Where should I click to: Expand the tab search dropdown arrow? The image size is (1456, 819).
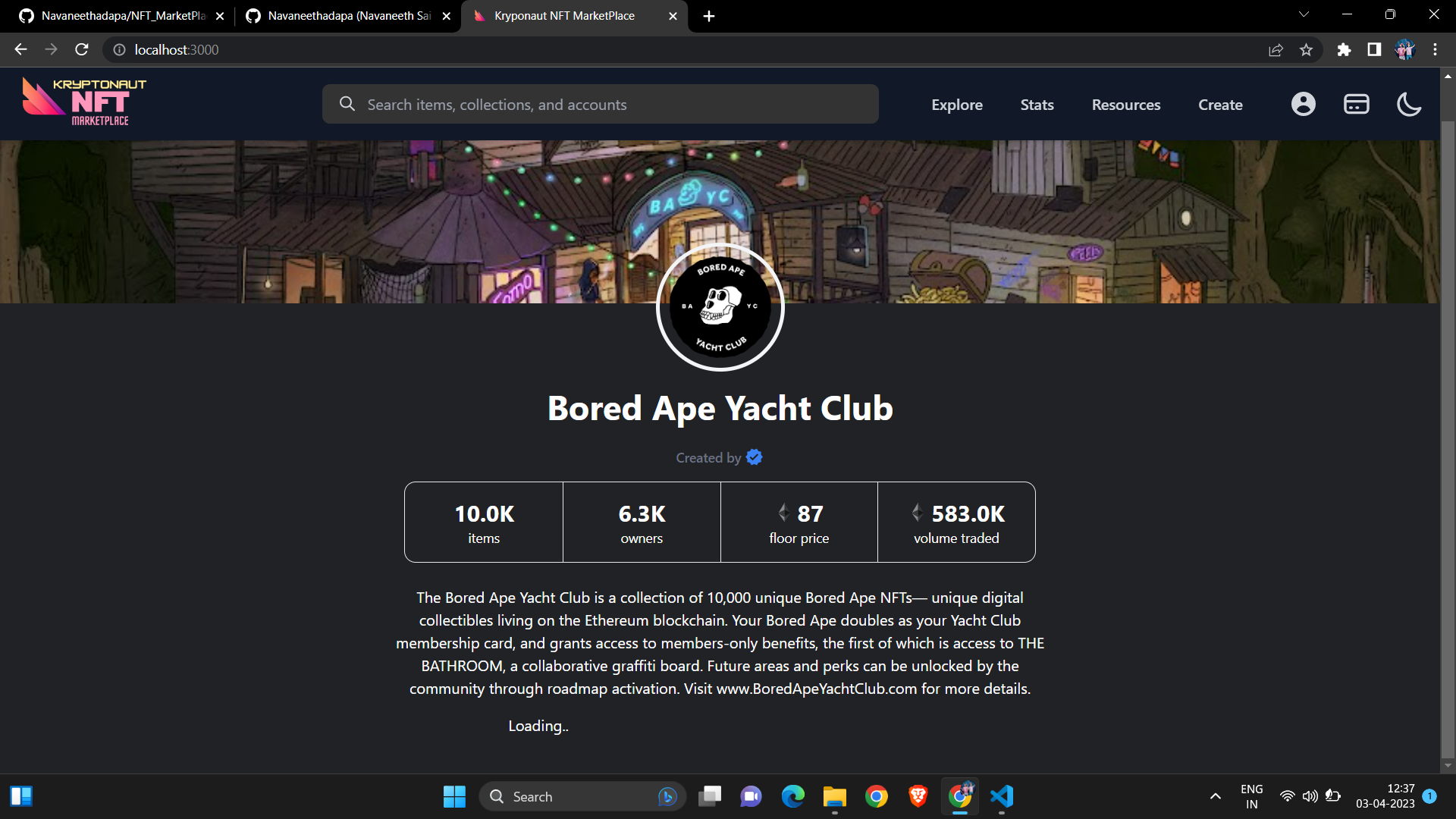click(1304, 15)
